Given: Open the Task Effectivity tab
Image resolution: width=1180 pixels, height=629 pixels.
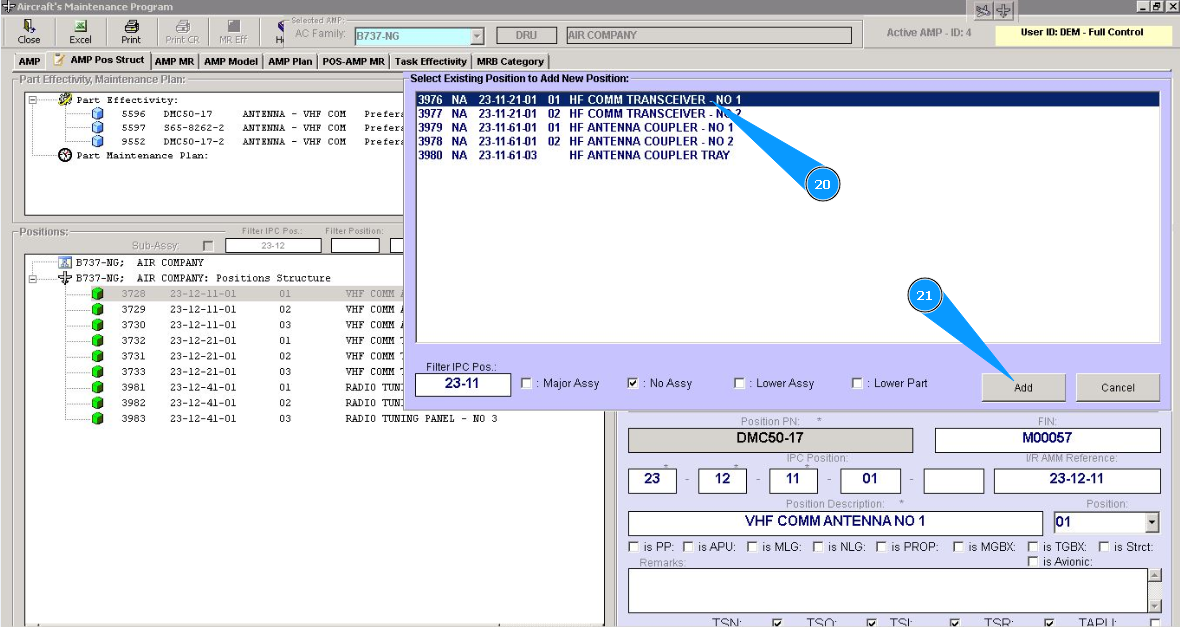Looking at the screenshot, I should pos(430,62).
